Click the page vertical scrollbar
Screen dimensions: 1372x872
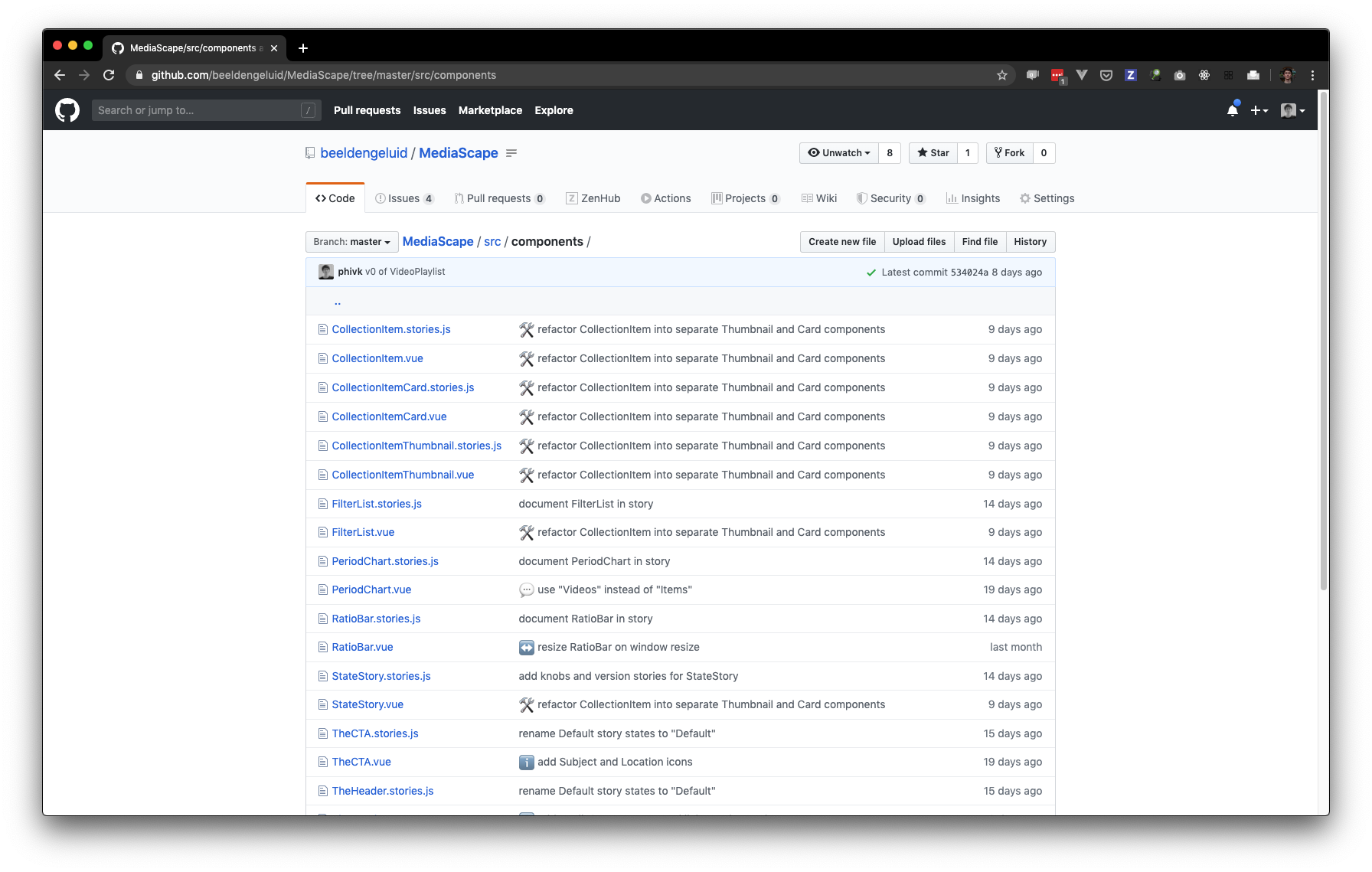(1323, 341)
